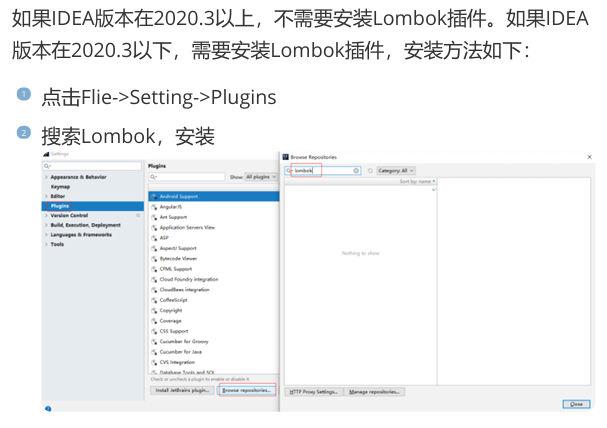607x428 pixels.
Task: Click the Android Support plugin icon
Action: pyautogui.click(x=154, y=197)
